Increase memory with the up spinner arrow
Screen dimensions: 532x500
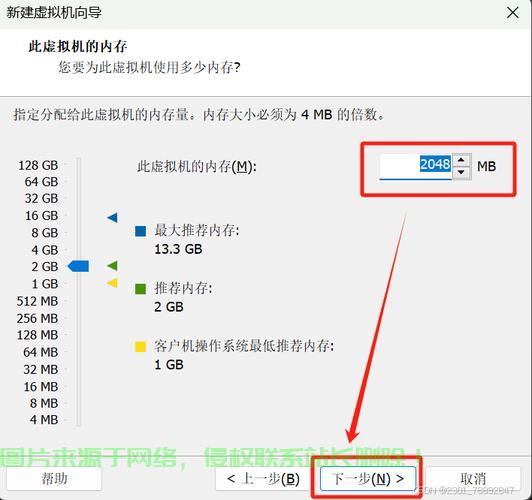[461, 160]
